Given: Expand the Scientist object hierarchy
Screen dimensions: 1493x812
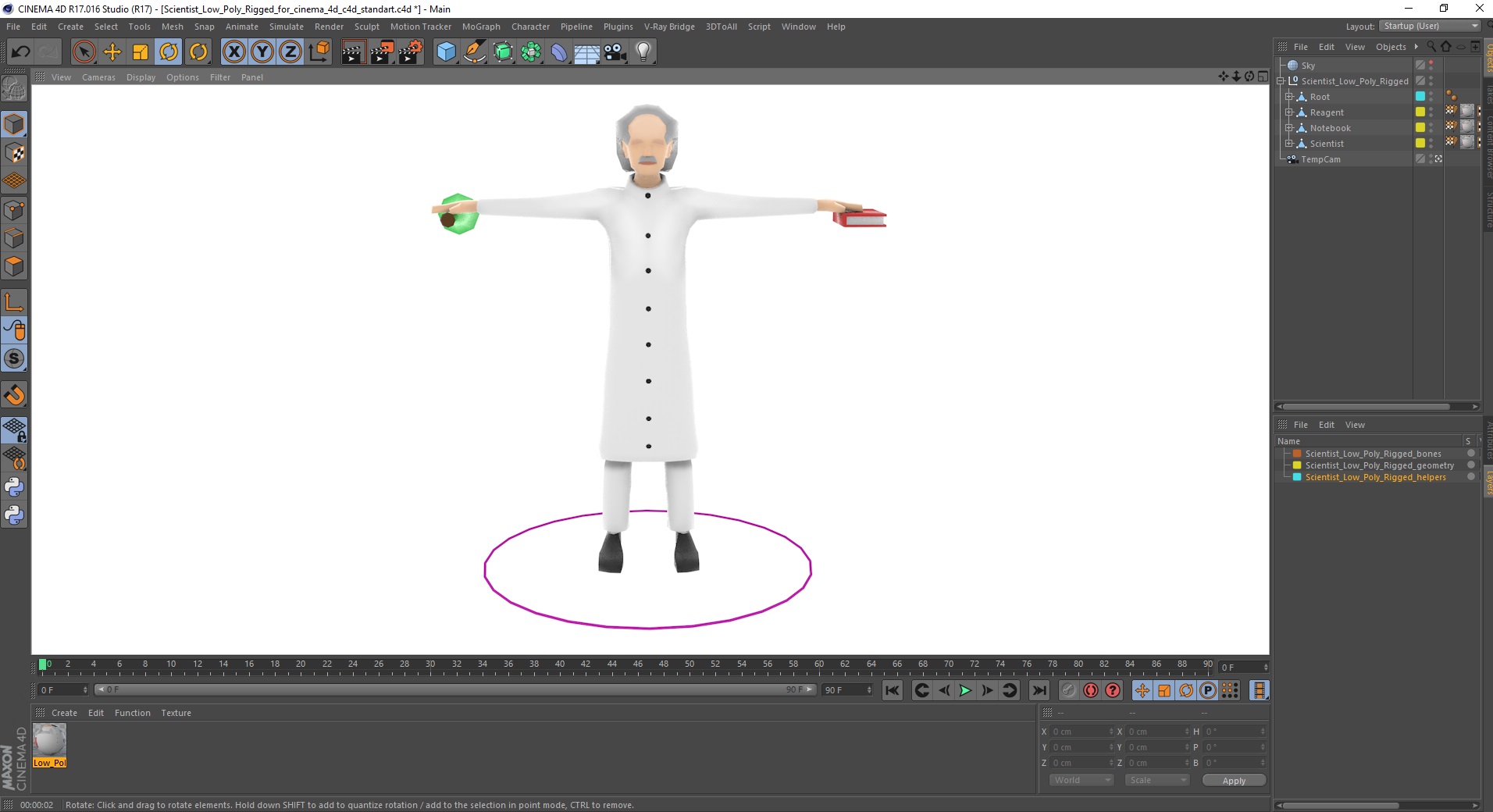Looking at the screenshot, I should [x=1289, y=144].
